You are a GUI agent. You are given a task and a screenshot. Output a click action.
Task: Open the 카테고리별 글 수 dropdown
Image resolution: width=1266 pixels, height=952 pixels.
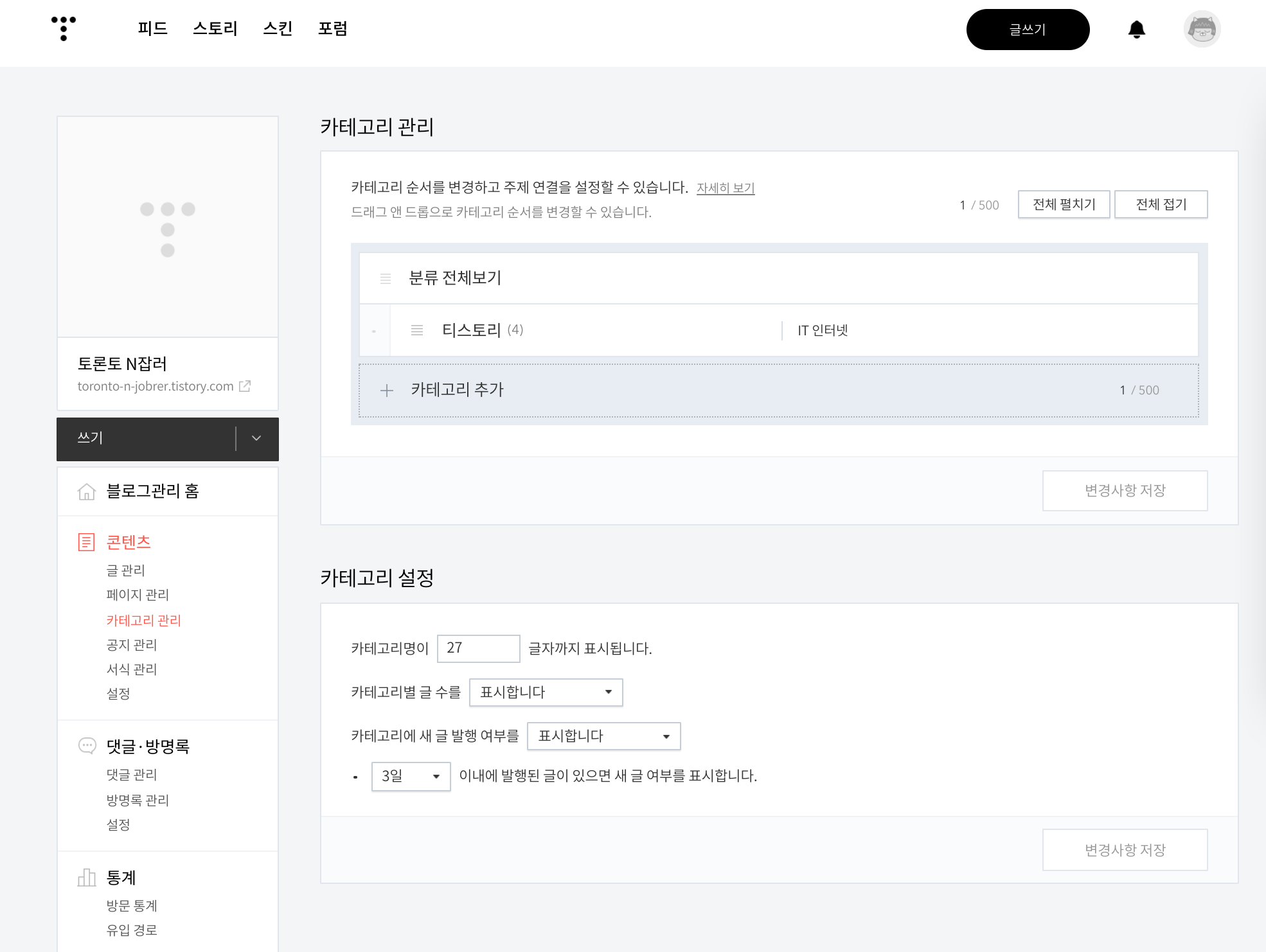tap(546, 692)
